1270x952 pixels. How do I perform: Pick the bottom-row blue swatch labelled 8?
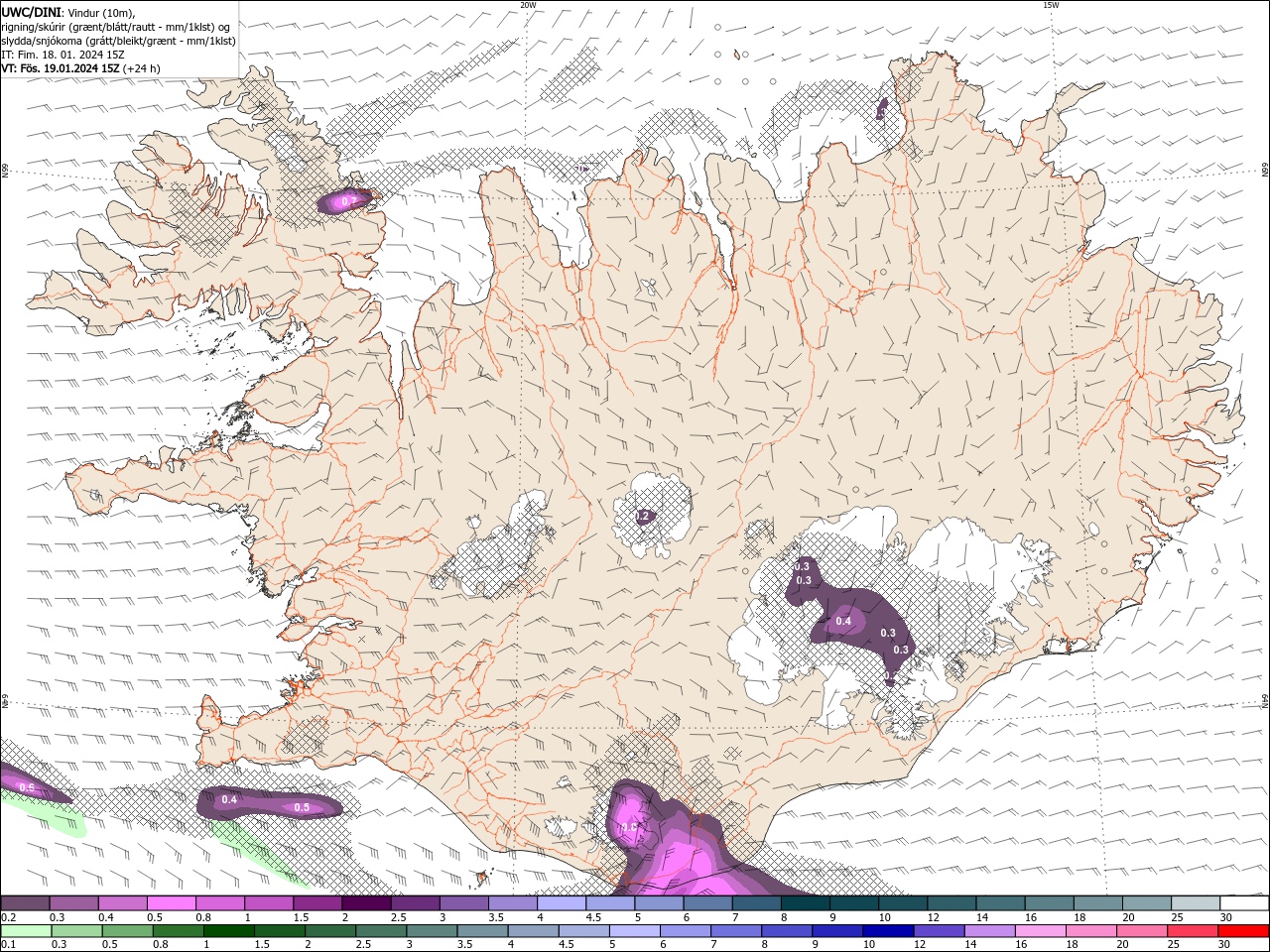[787, 931]
